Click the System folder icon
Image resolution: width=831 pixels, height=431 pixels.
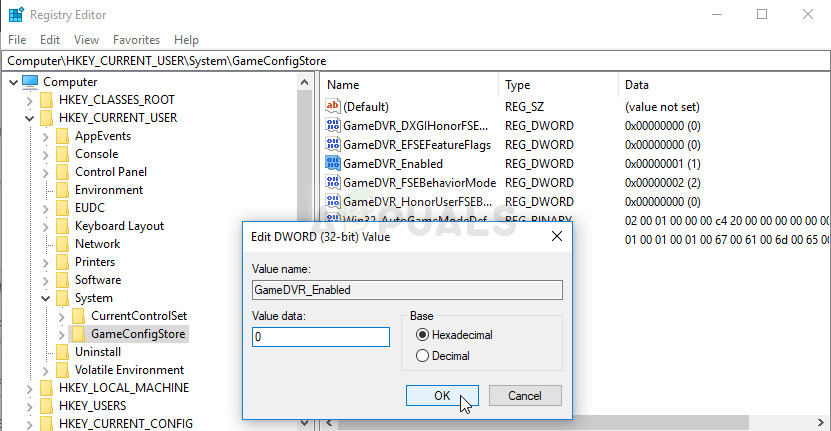[x=63, y=298]
